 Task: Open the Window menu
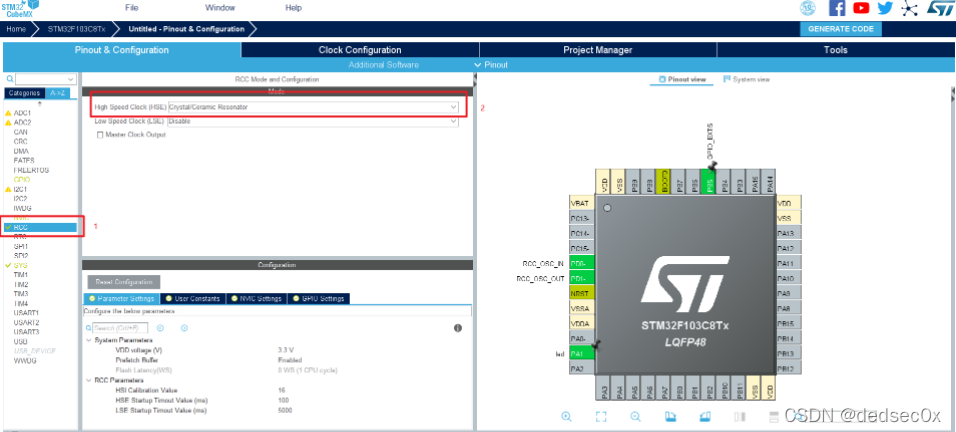220,8
